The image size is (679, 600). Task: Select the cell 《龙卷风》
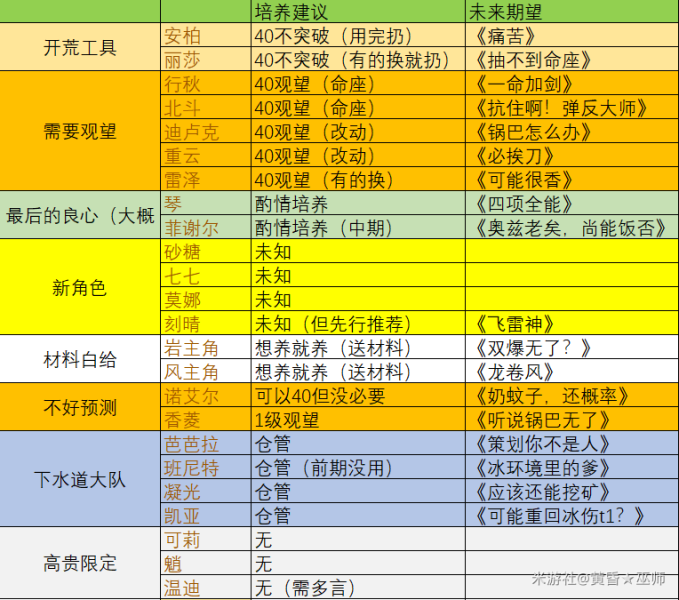click(572, 371)
